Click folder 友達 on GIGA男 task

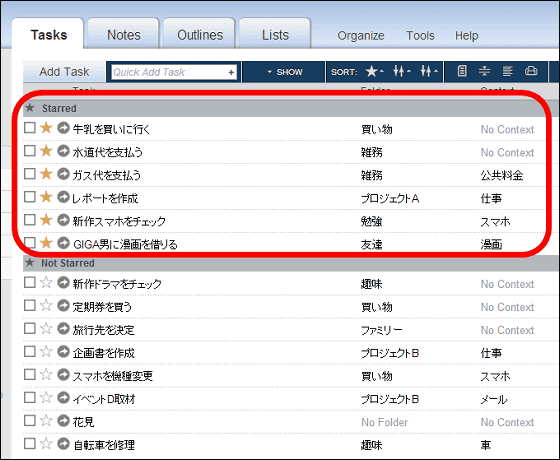(x=371, y=245)
